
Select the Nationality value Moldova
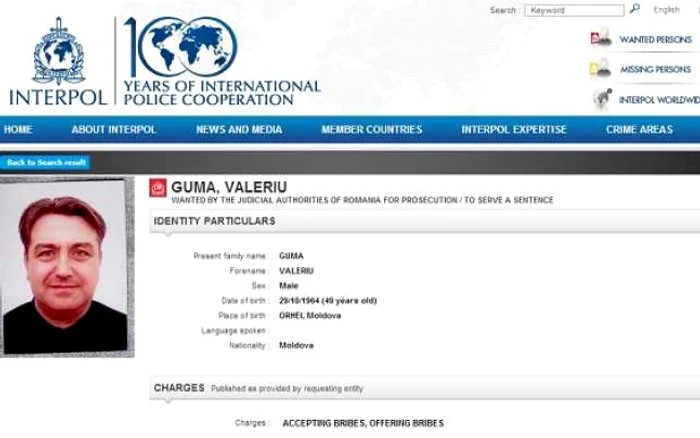[296, 346]
